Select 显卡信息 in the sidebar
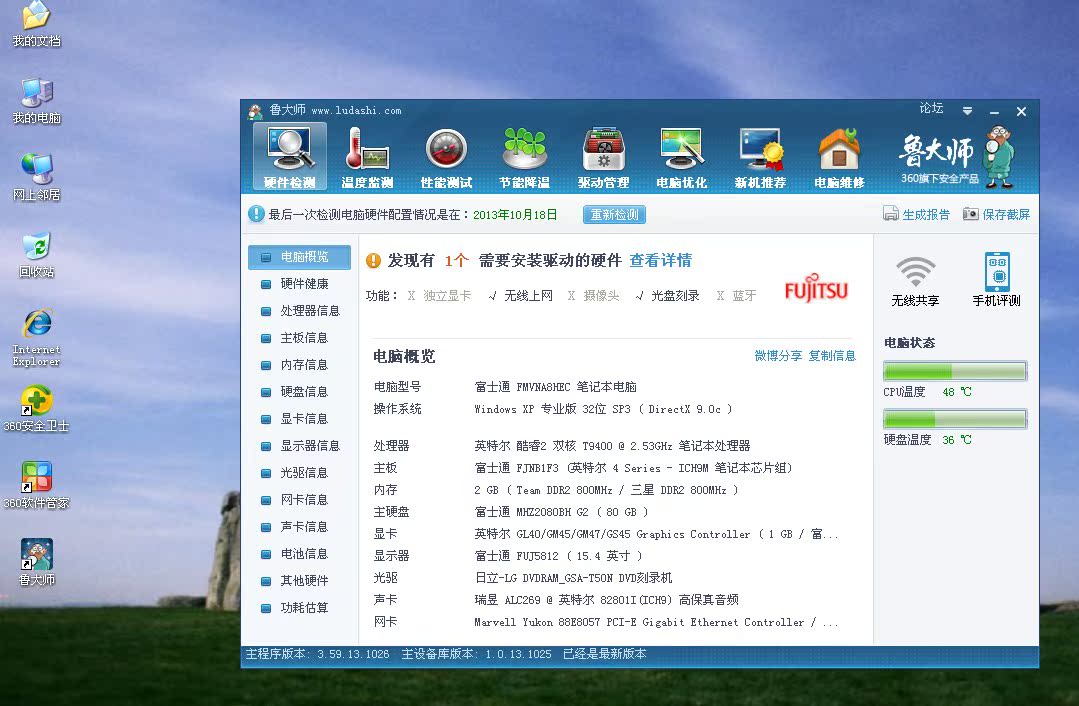Screen dimensions: 1079x706 tap(299, 418)
